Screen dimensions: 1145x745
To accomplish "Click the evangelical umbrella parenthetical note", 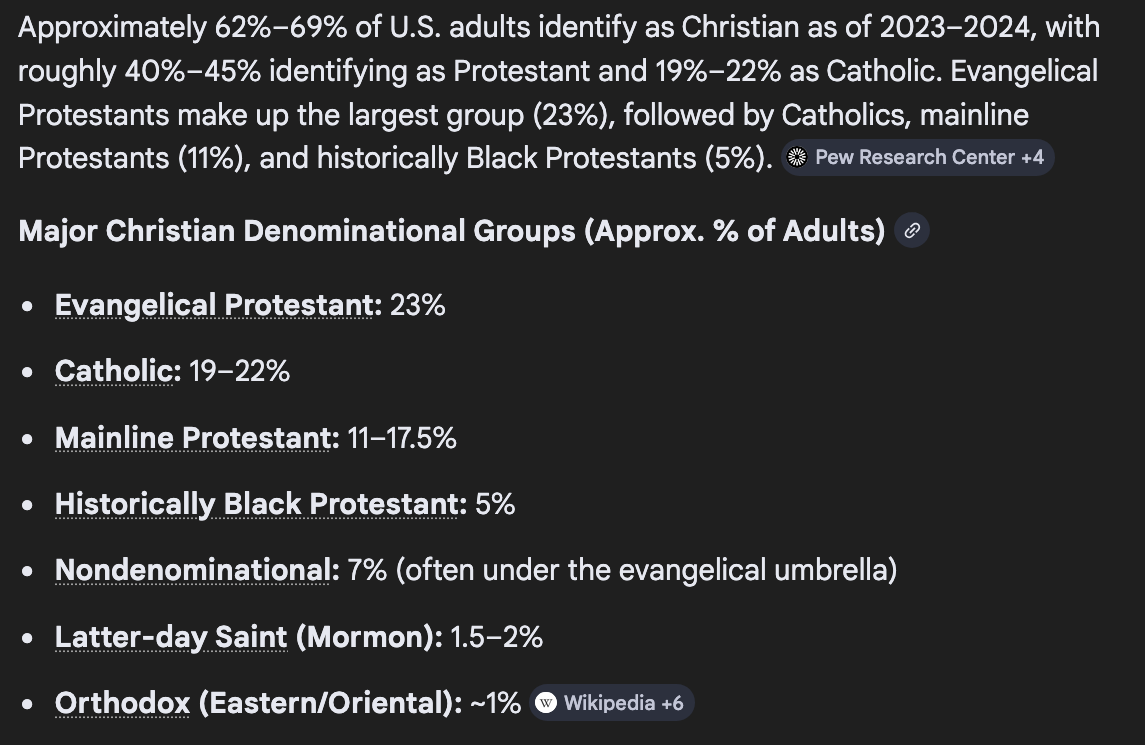I will click(646, 570).
